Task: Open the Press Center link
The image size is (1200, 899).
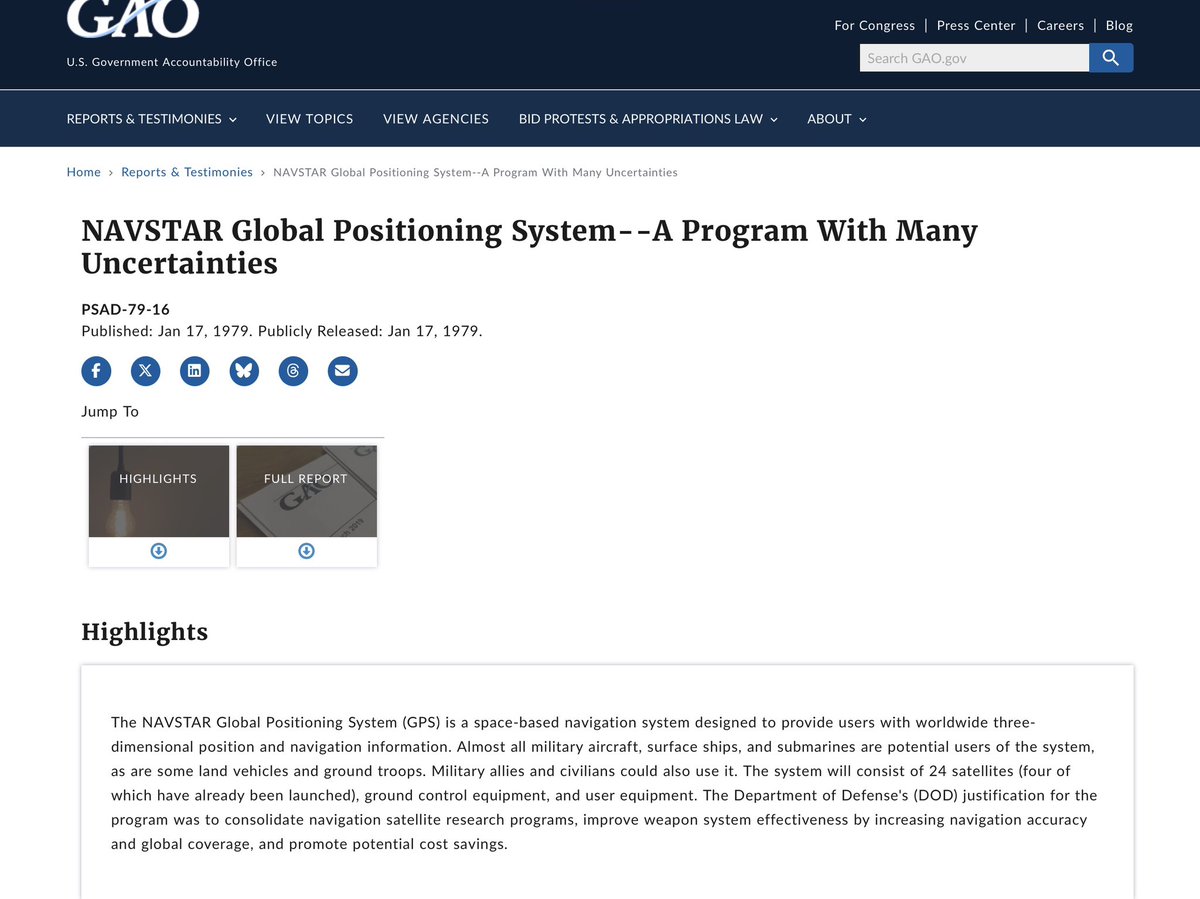Action: 976,25
